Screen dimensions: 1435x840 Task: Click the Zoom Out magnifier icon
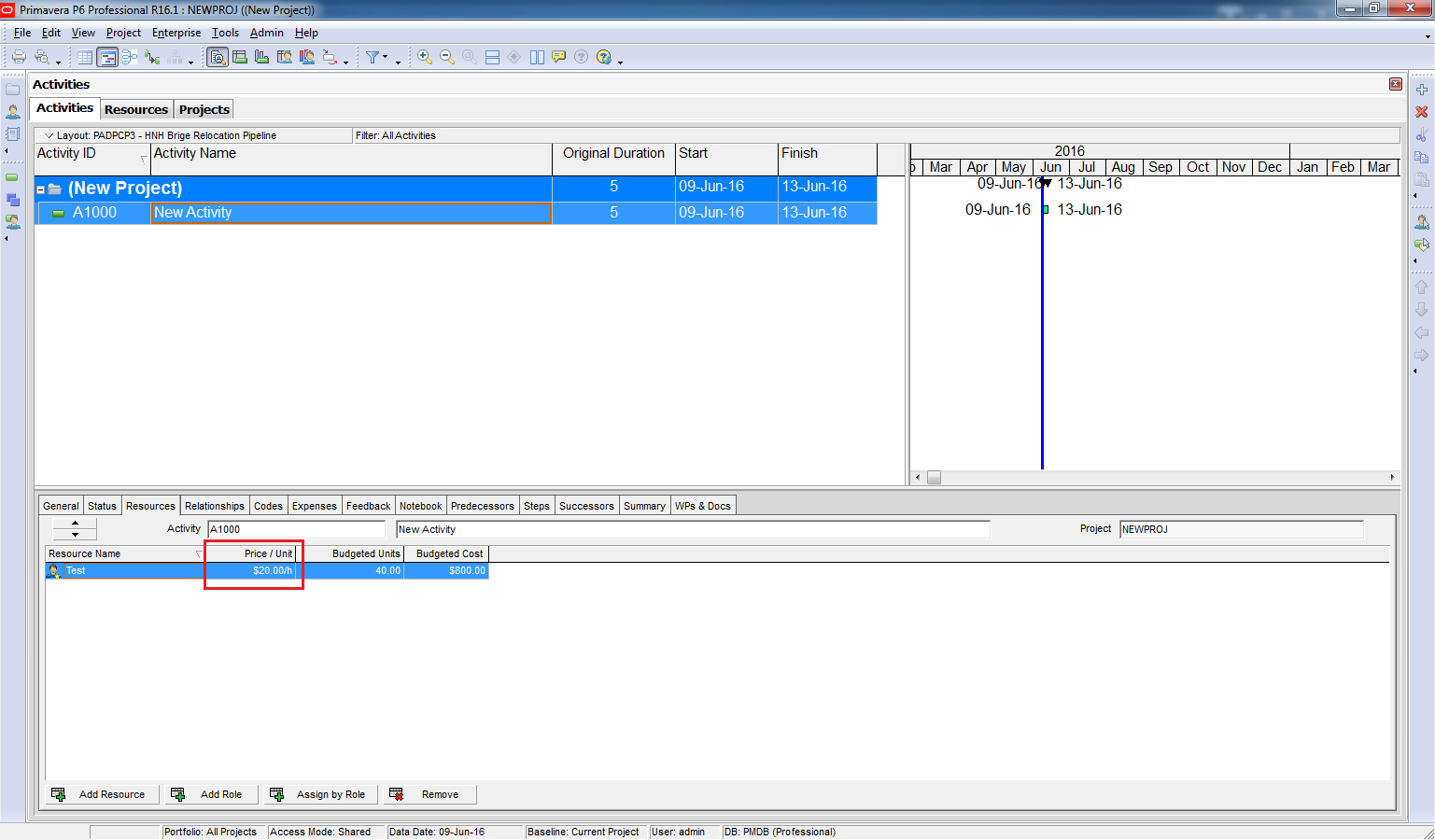447,57
